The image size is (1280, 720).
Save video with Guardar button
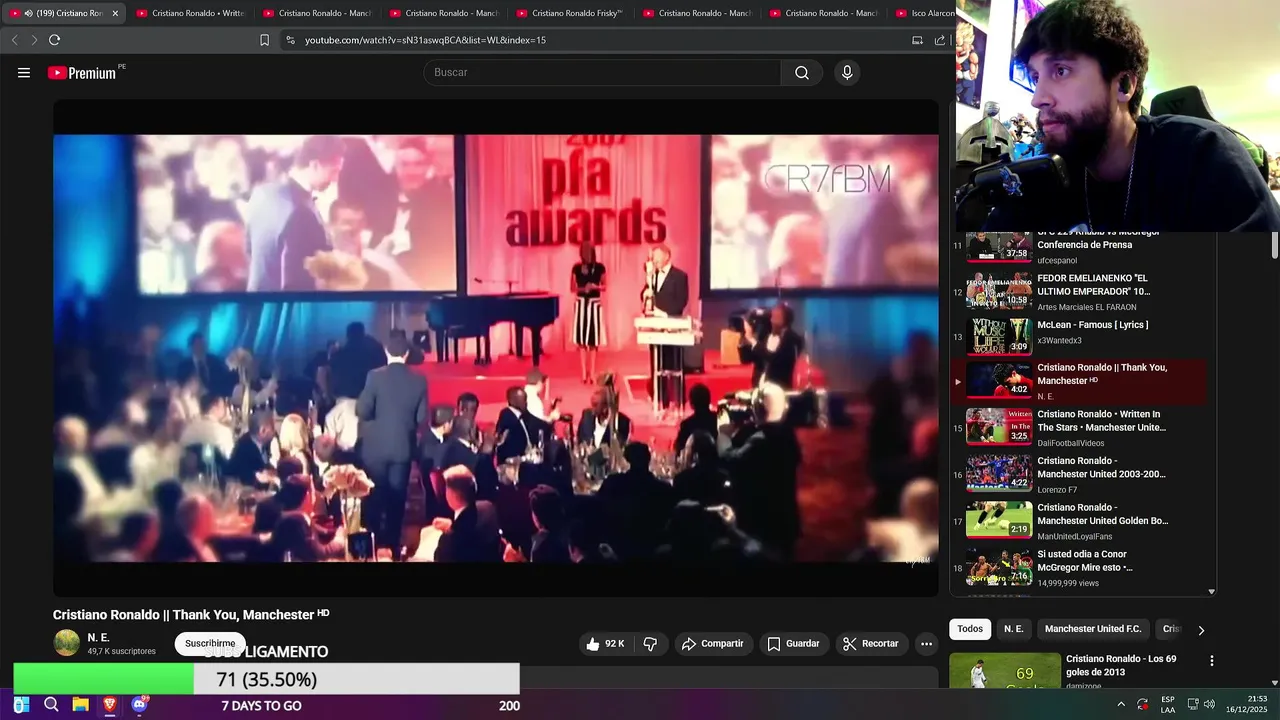(x=793, y=644)
